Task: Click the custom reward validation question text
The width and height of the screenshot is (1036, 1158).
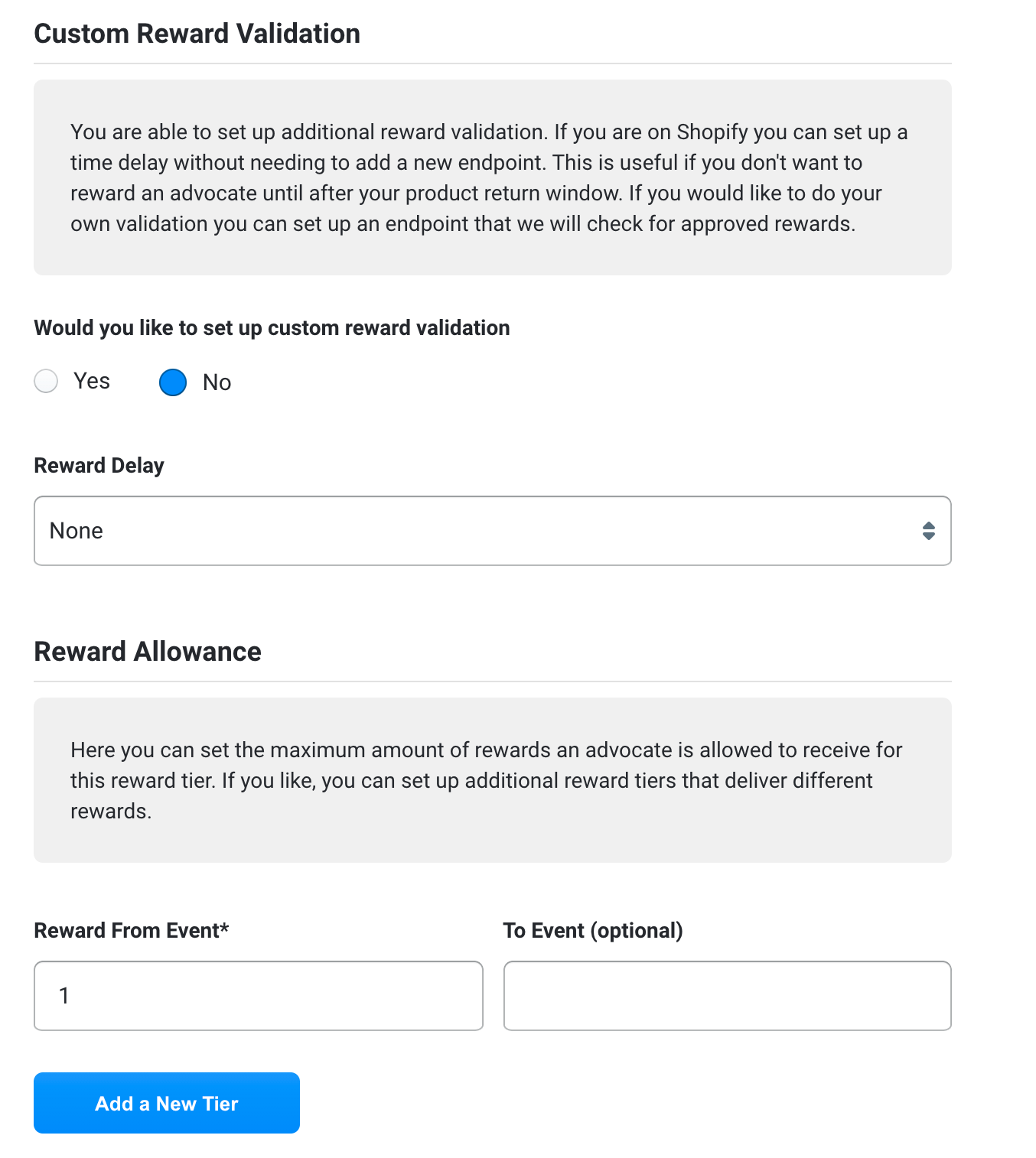Action: pyautogui.click(x=272, y=328)
